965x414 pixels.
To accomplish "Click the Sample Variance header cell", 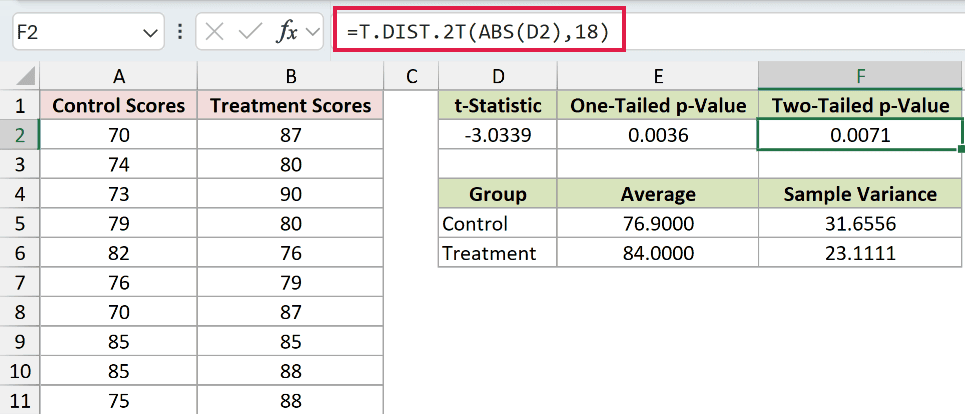I will click(860, 194).
